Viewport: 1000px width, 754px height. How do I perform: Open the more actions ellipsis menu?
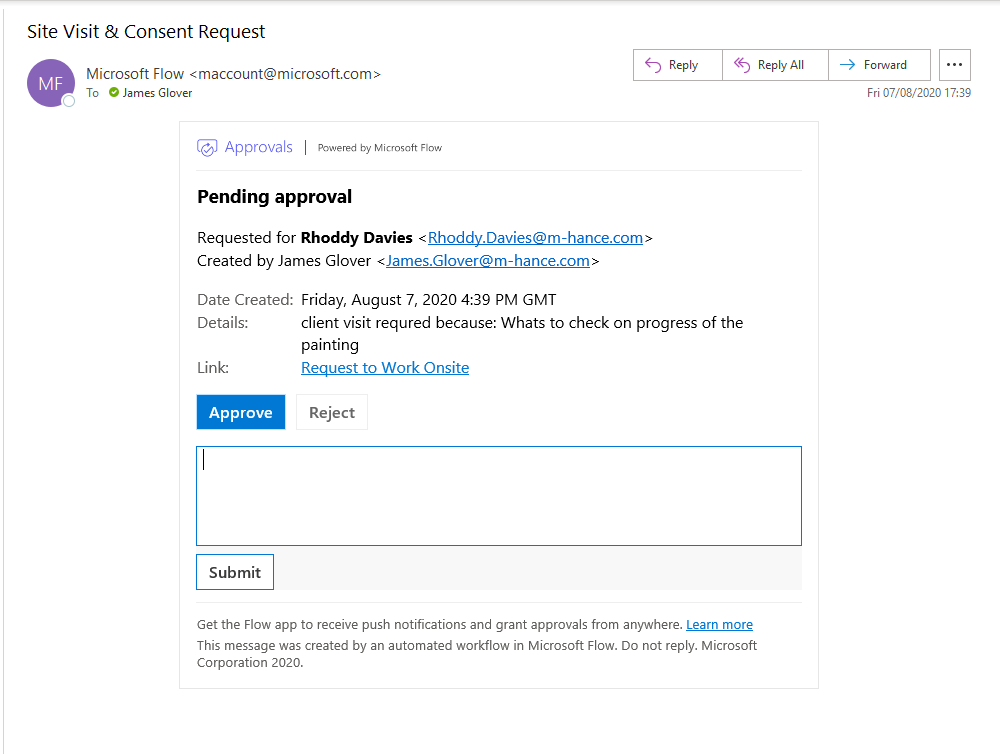[x=955, y=65]
